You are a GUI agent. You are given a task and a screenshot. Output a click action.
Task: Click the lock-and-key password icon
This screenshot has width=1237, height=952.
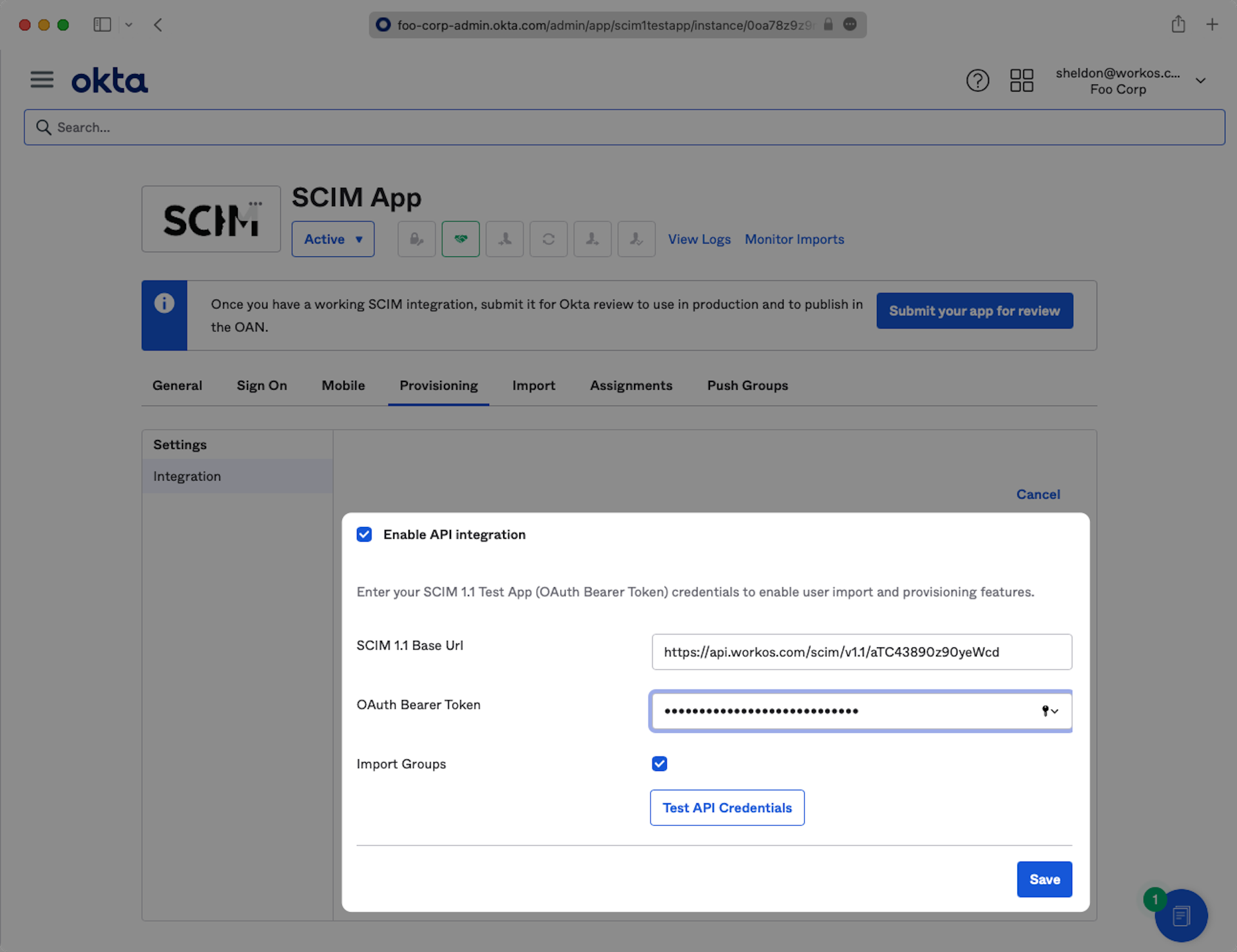416,239
